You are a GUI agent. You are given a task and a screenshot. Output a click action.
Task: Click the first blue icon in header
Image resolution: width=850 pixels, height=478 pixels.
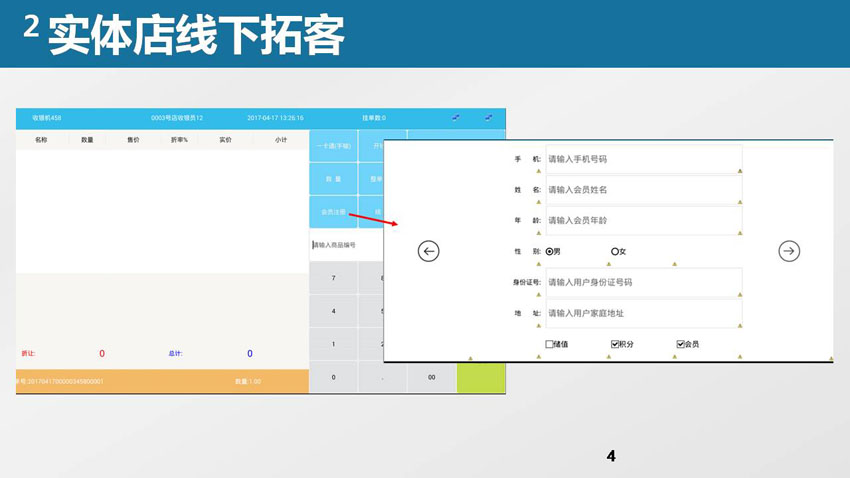click(x=456, y=118)
